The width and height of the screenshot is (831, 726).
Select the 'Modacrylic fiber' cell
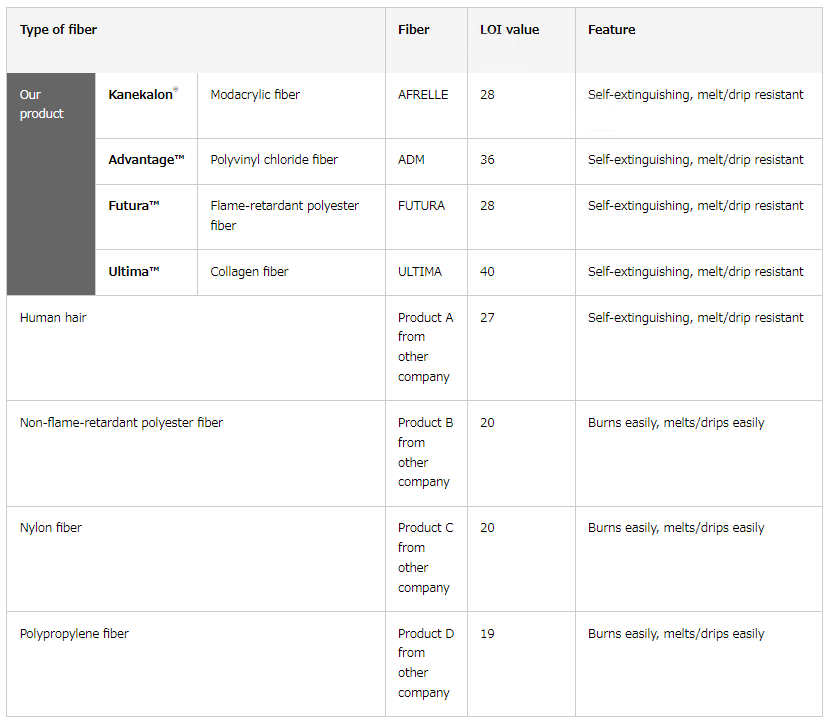(x=291, y=106)
